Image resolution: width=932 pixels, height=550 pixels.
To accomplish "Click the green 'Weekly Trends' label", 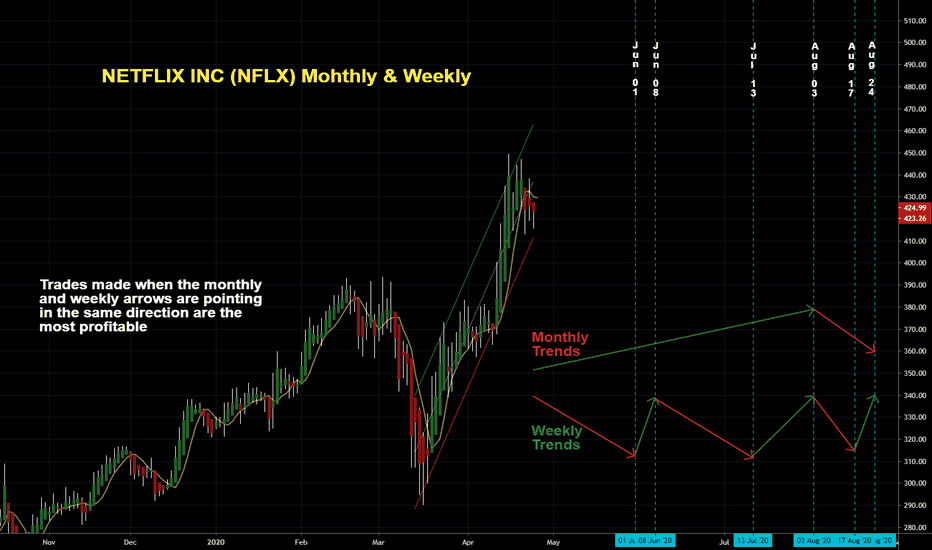I will (556, 438).
